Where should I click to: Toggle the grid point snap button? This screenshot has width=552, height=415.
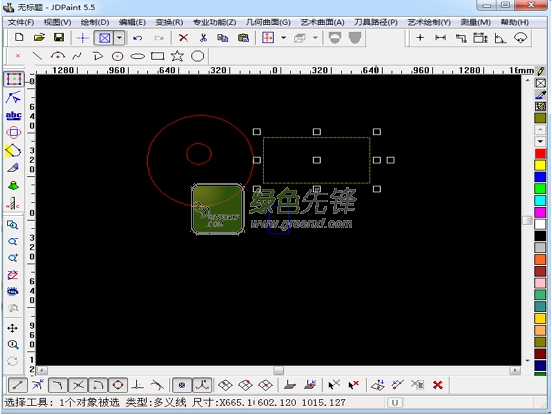coord(182,385)
